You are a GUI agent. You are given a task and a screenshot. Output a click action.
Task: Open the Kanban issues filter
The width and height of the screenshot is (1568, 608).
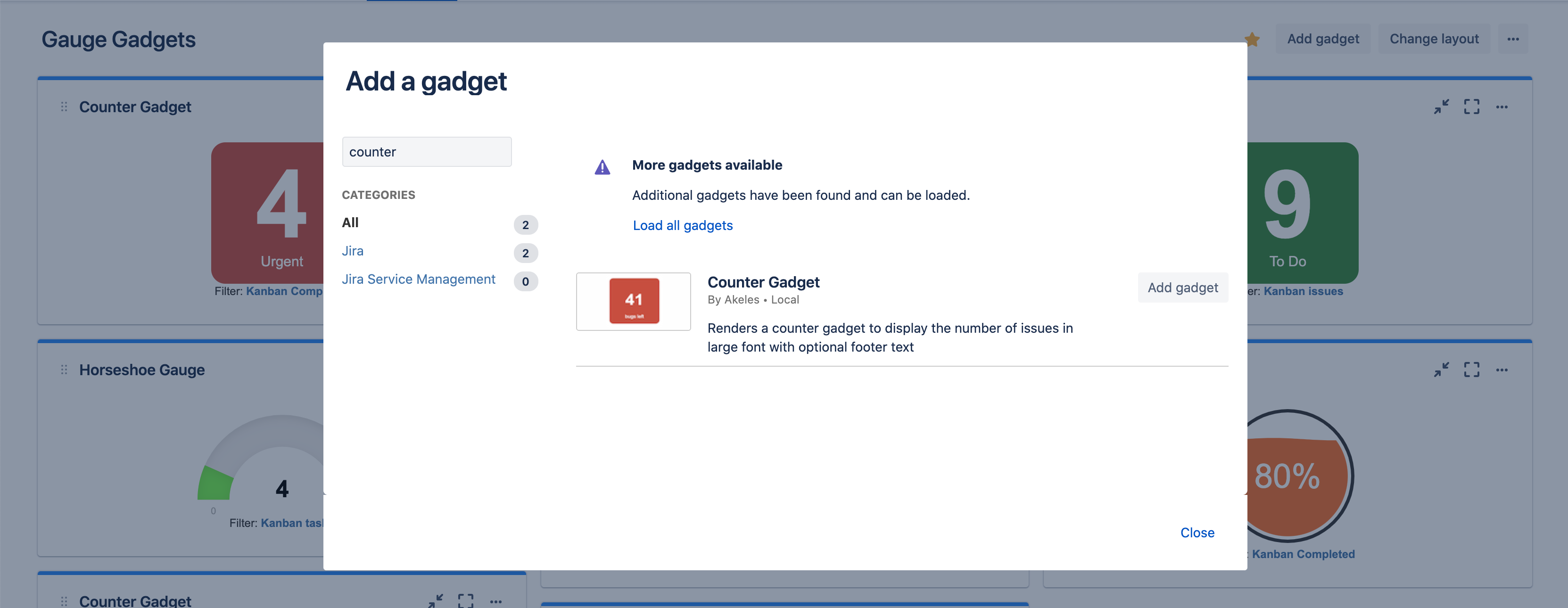1303,291
